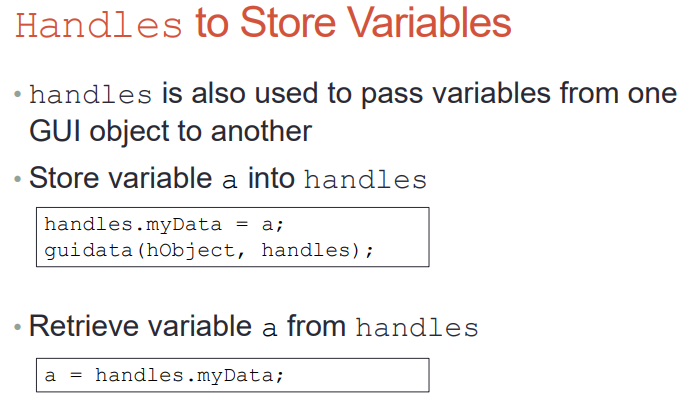Click the empty space inside the first code box
The image size is (691, 409).
[x=401, y=237]
